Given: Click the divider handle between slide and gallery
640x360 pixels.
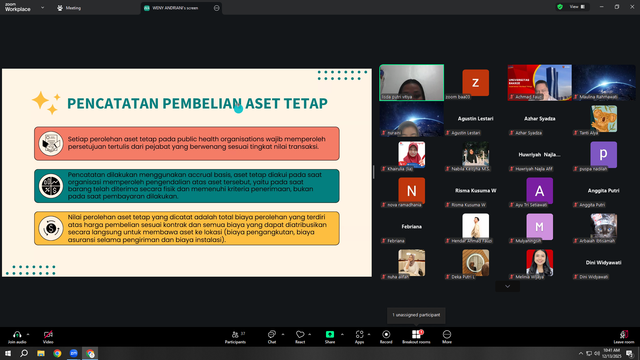Looking at the screenshot, I should 373,172.
